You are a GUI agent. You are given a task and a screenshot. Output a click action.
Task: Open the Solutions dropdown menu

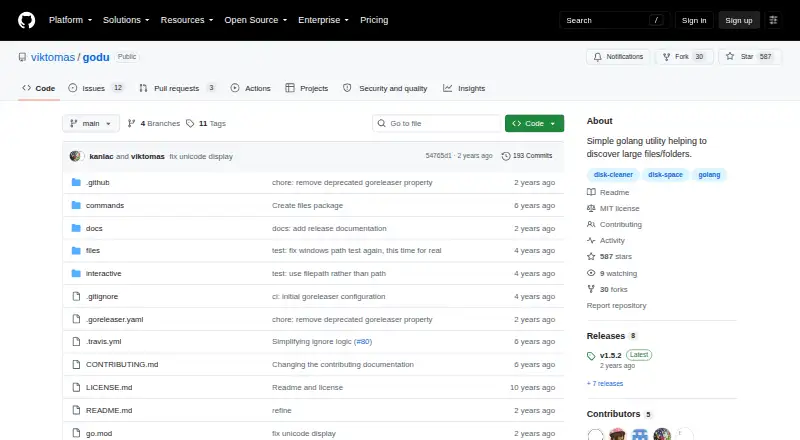(126, 20)
